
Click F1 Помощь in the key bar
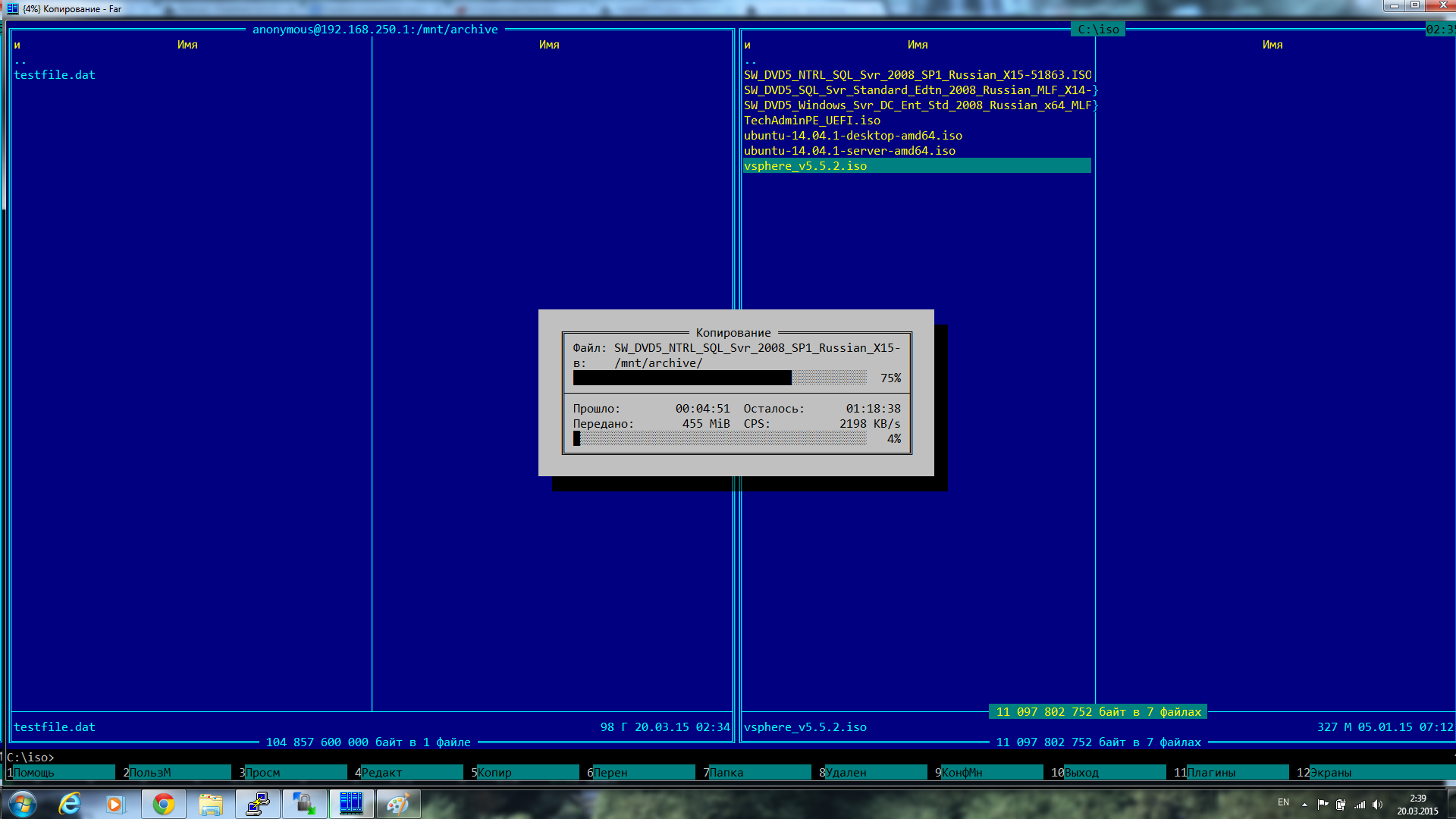[x=61, y=772]
